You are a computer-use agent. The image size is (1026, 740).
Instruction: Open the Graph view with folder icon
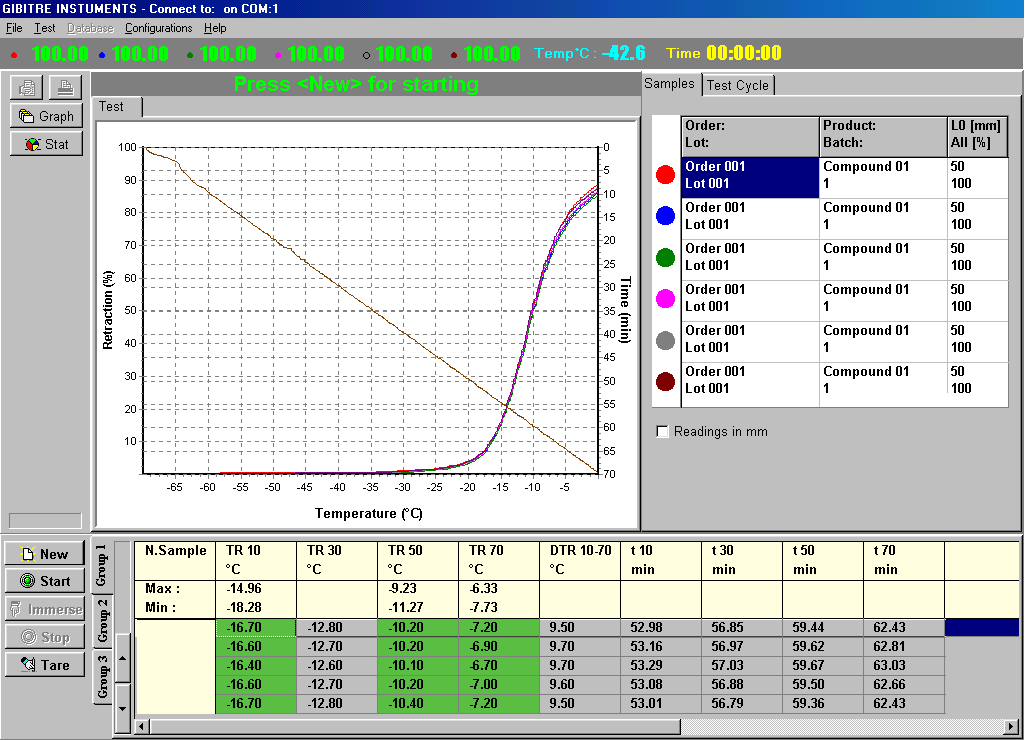coord(45,116)
